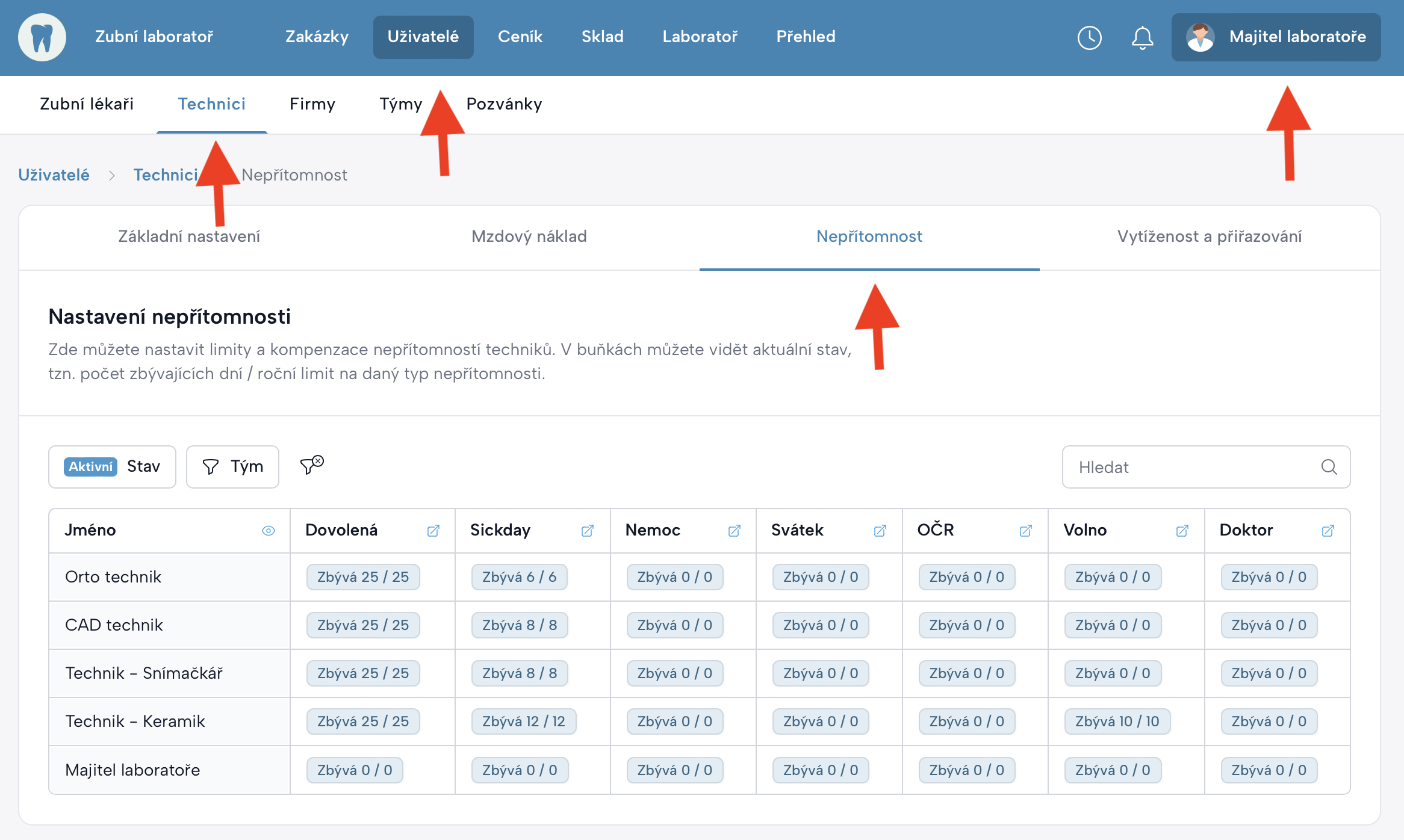Image resolution: width=1404 pixels, height=840 pixels.
Task: Expand the Stav filter dropdown
Action: pyautogui.click(x=113, y=467)
